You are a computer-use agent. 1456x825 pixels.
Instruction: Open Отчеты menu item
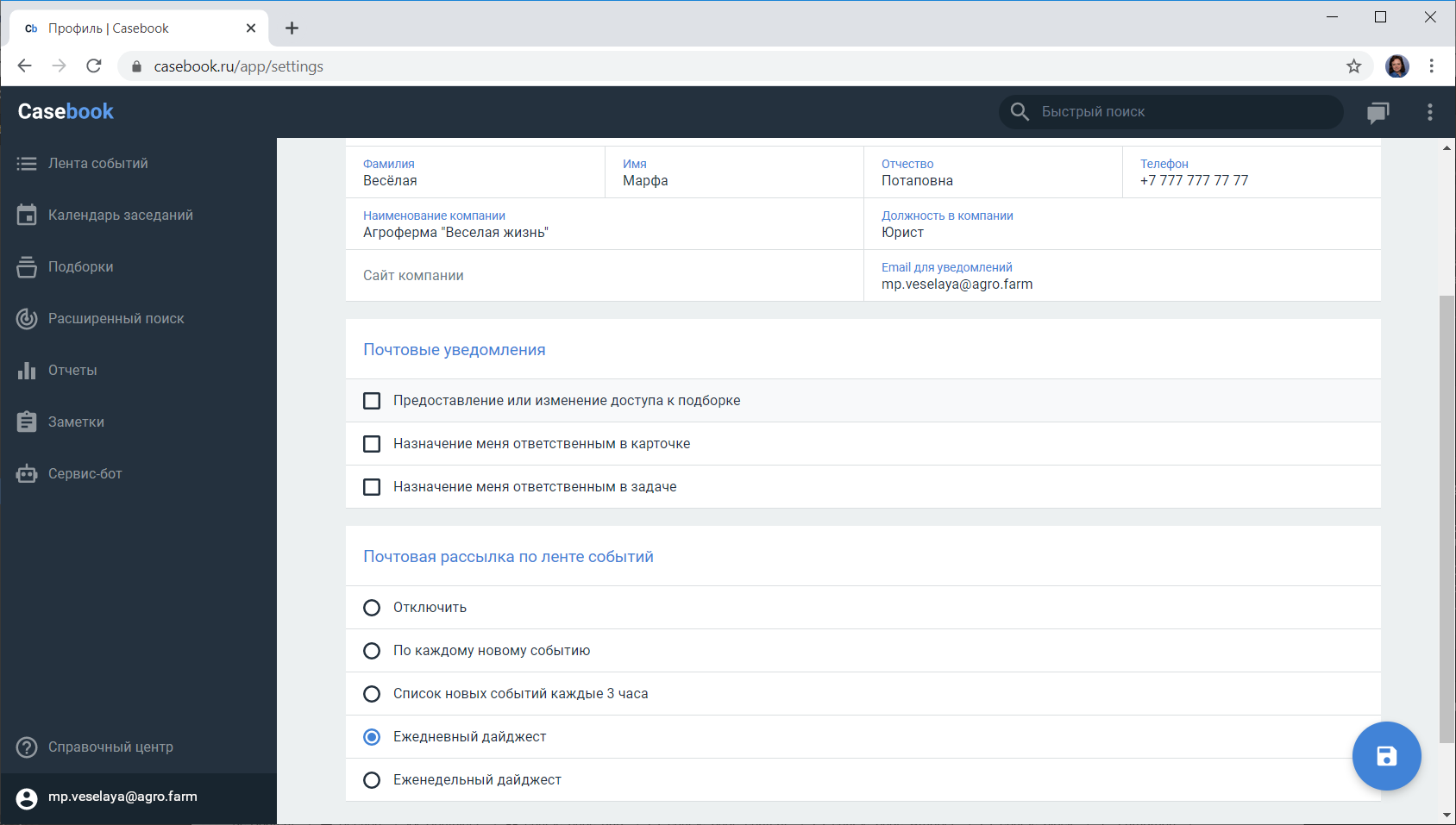click(138, 371)
